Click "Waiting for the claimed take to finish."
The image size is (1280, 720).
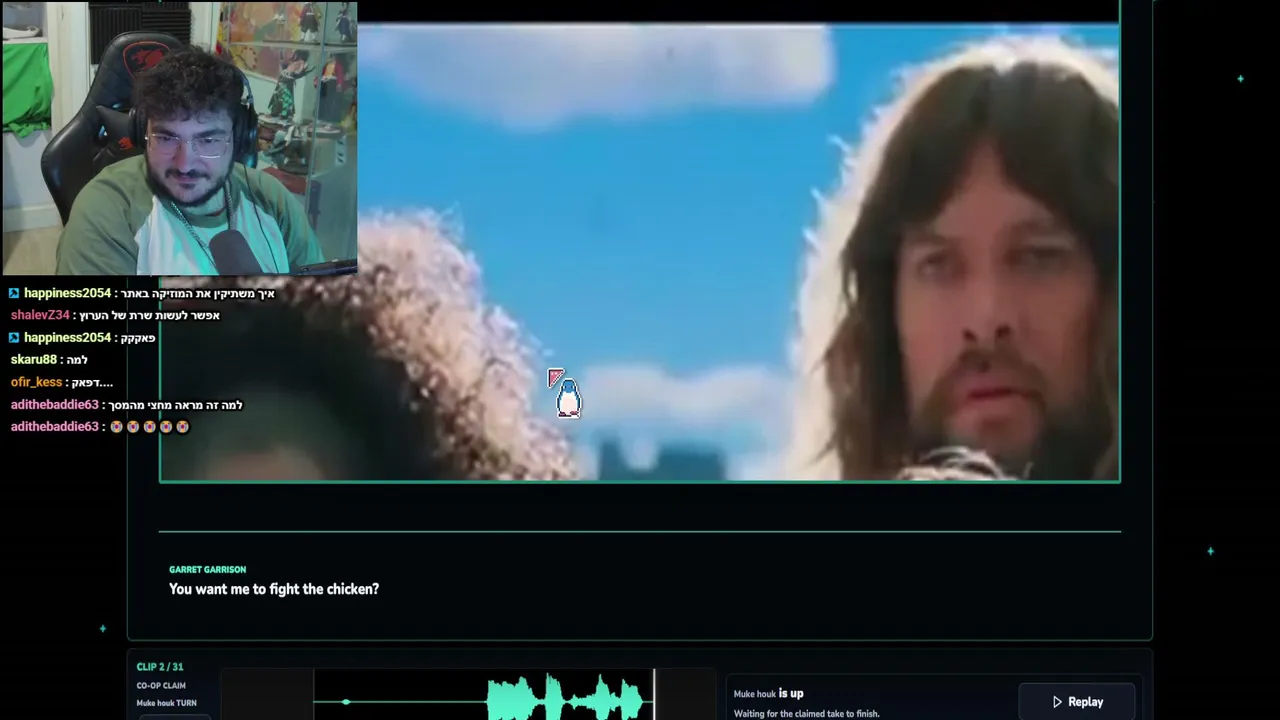click(806, 714)
